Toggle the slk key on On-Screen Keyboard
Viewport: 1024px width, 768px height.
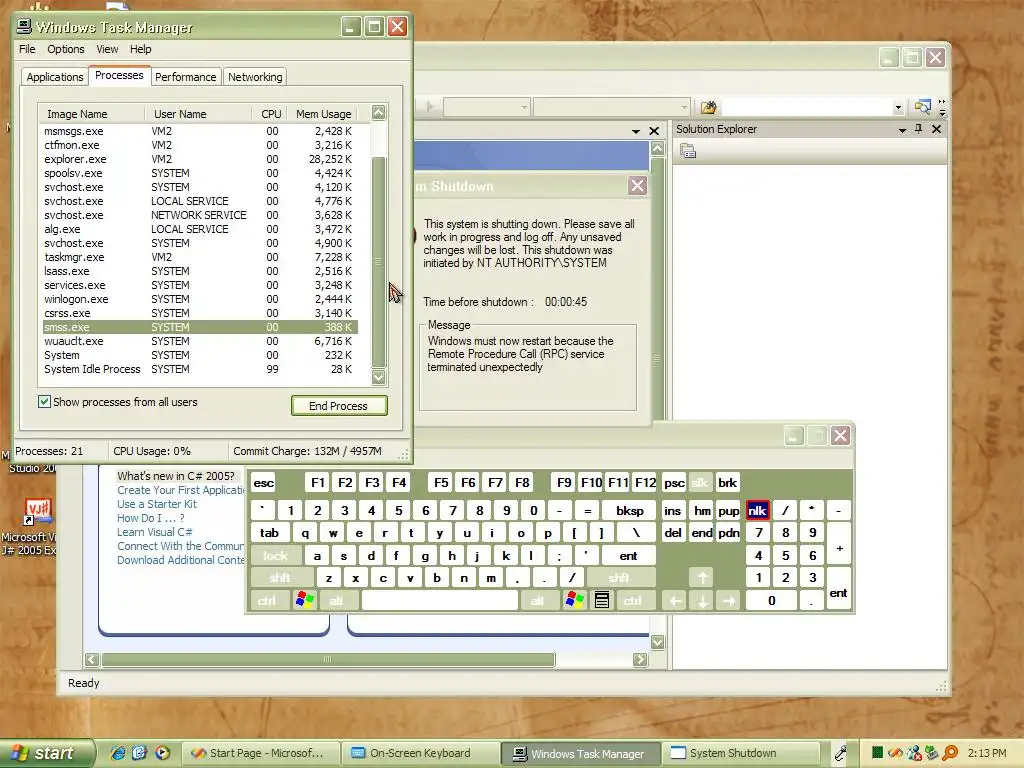pos(699,483)
